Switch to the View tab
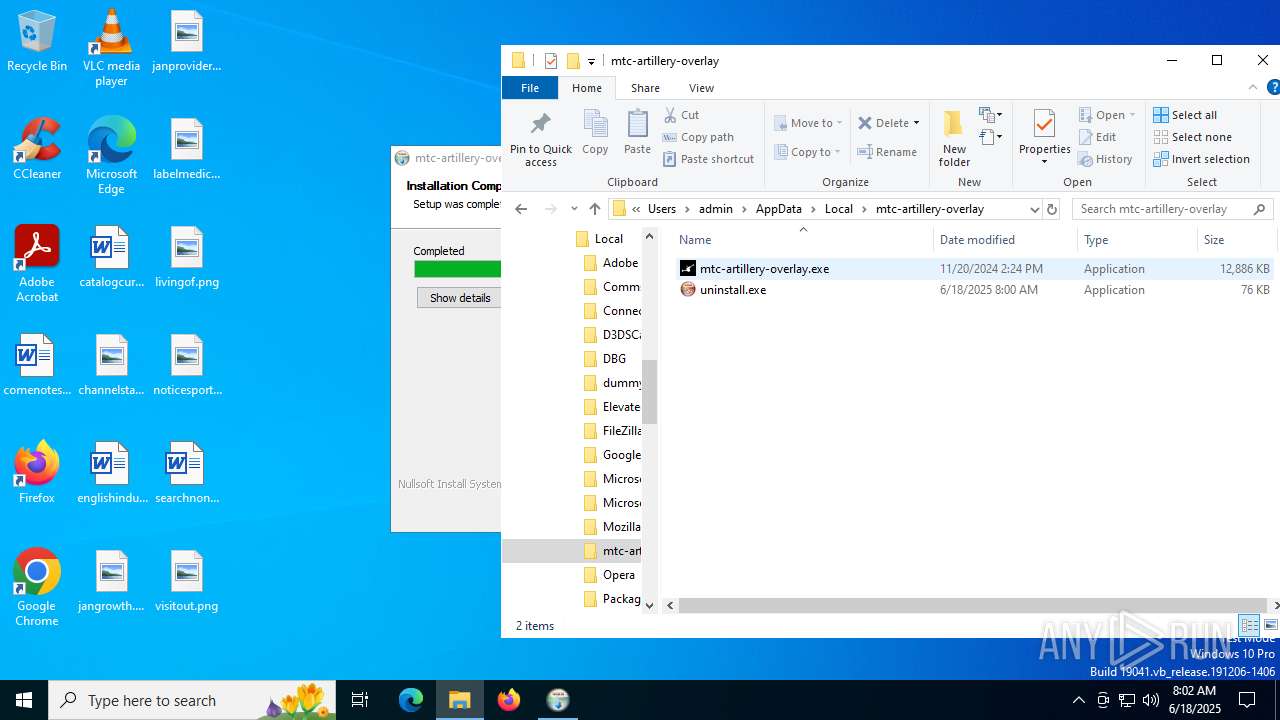The image size is (1280, 720). click(x=701, y=88)
